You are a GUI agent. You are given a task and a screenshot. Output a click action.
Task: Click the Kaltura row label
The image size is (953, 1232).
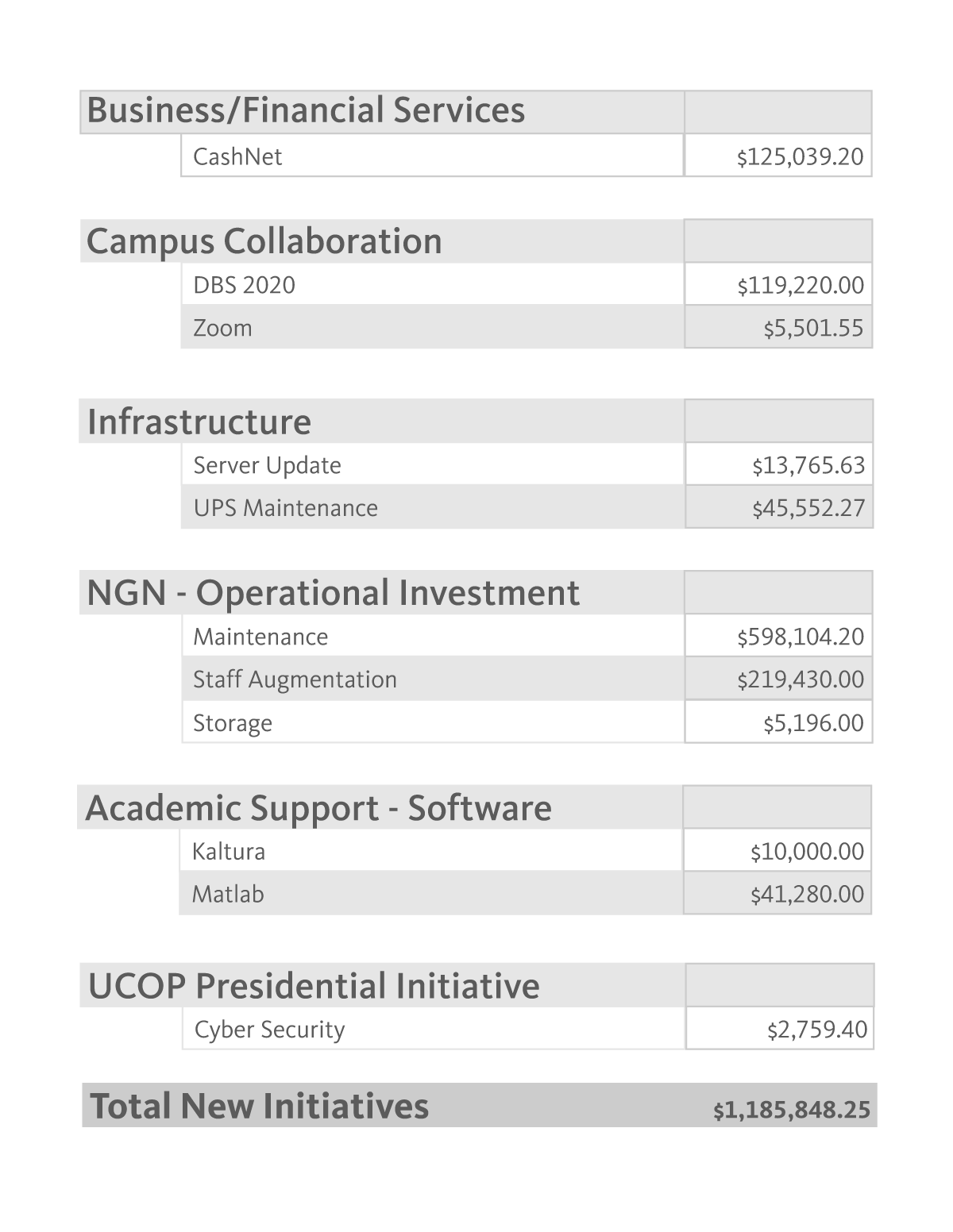coord(229,852)
